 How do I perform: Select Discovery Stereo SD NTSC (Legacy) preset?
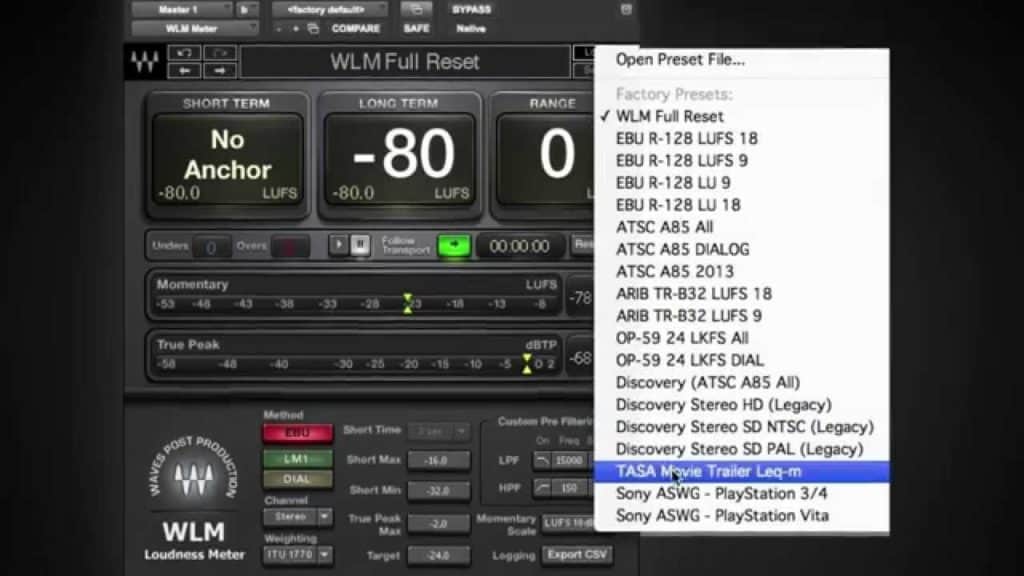click(x=742, y=427)
